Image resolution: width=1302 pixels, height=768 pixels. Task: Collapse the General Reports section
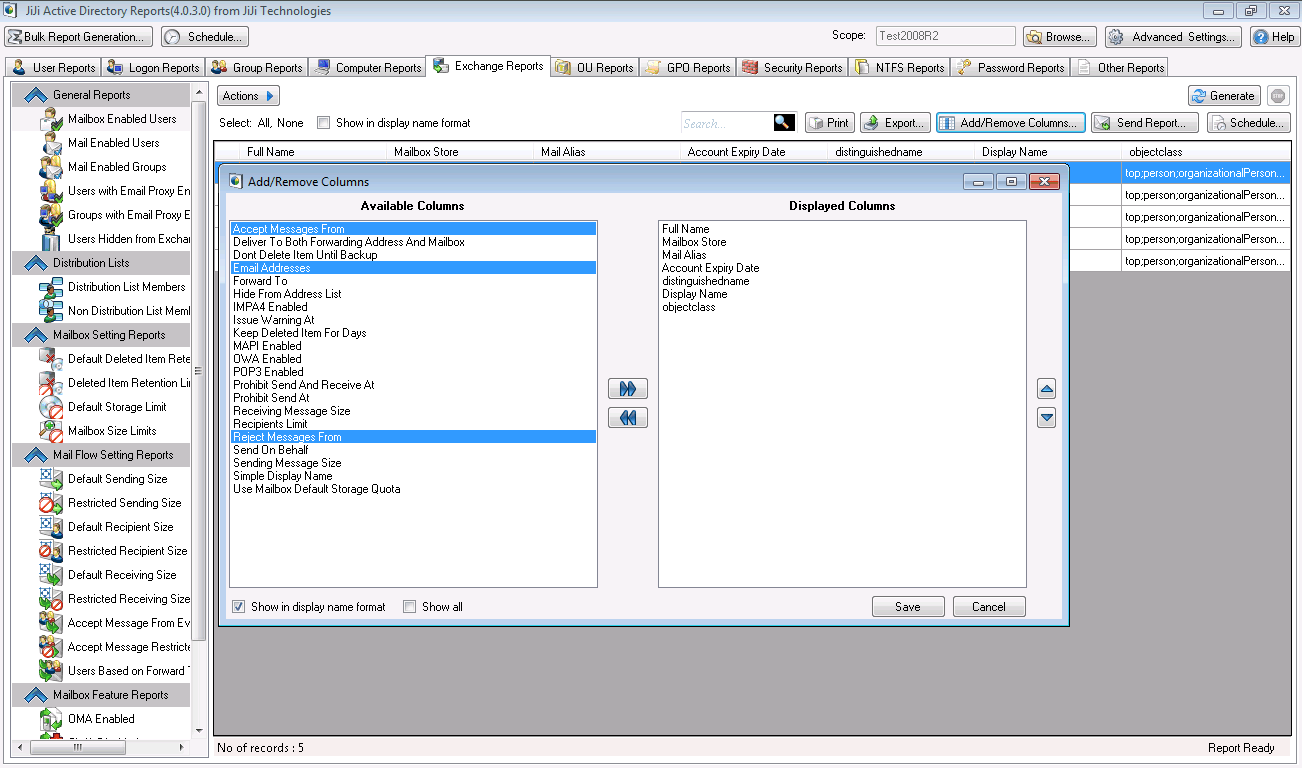(36, 95)
